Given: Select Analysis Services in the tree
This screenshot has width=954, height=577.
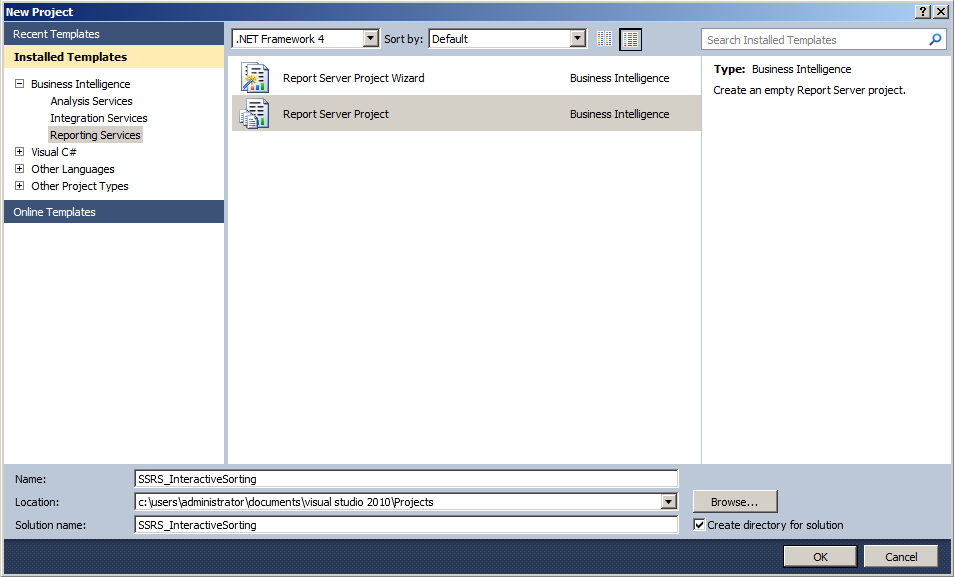Looking at the screenshot, I should (90, 100).
